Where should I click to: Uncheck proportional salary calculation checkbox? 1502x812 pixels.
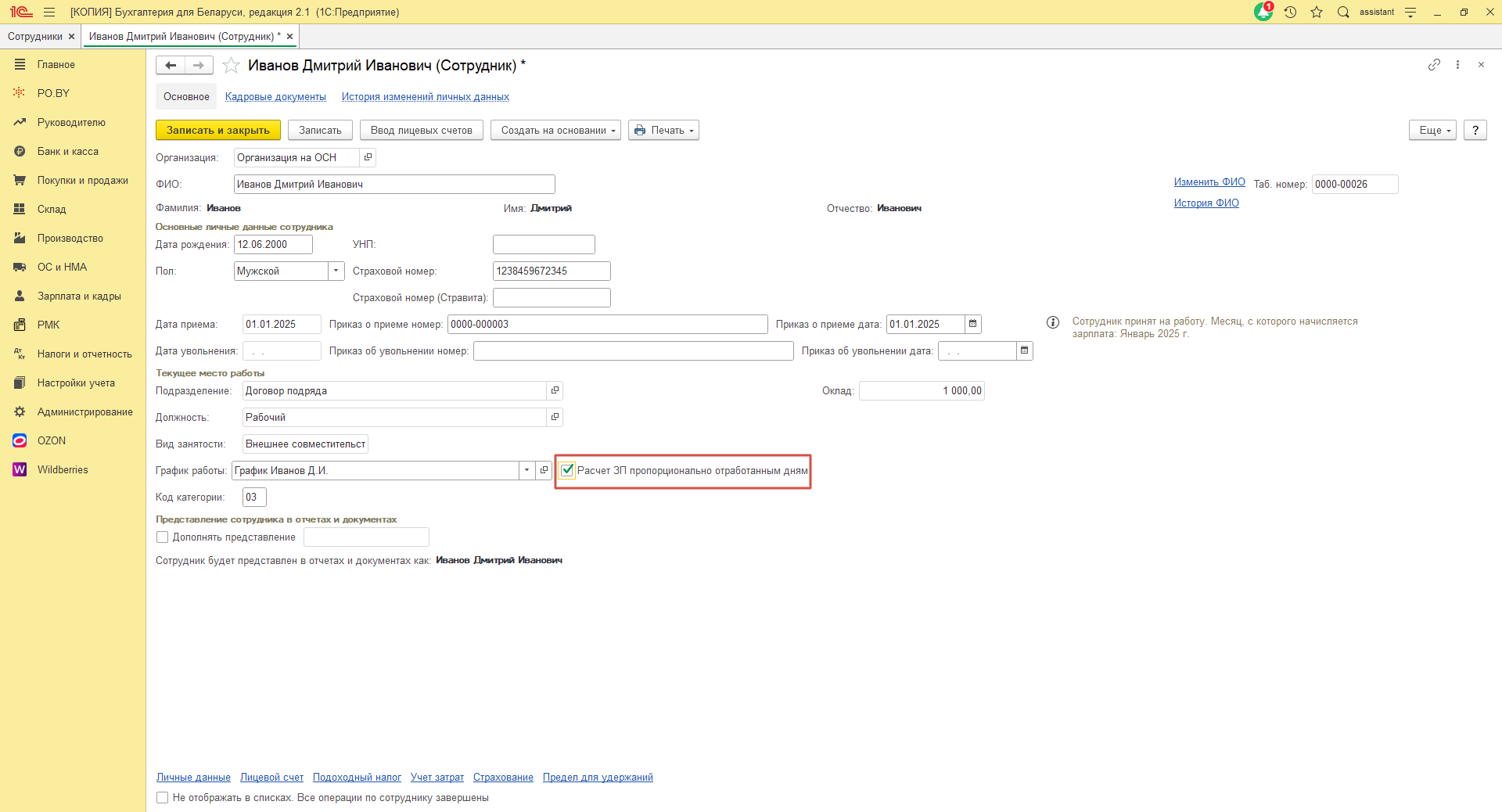568,470
